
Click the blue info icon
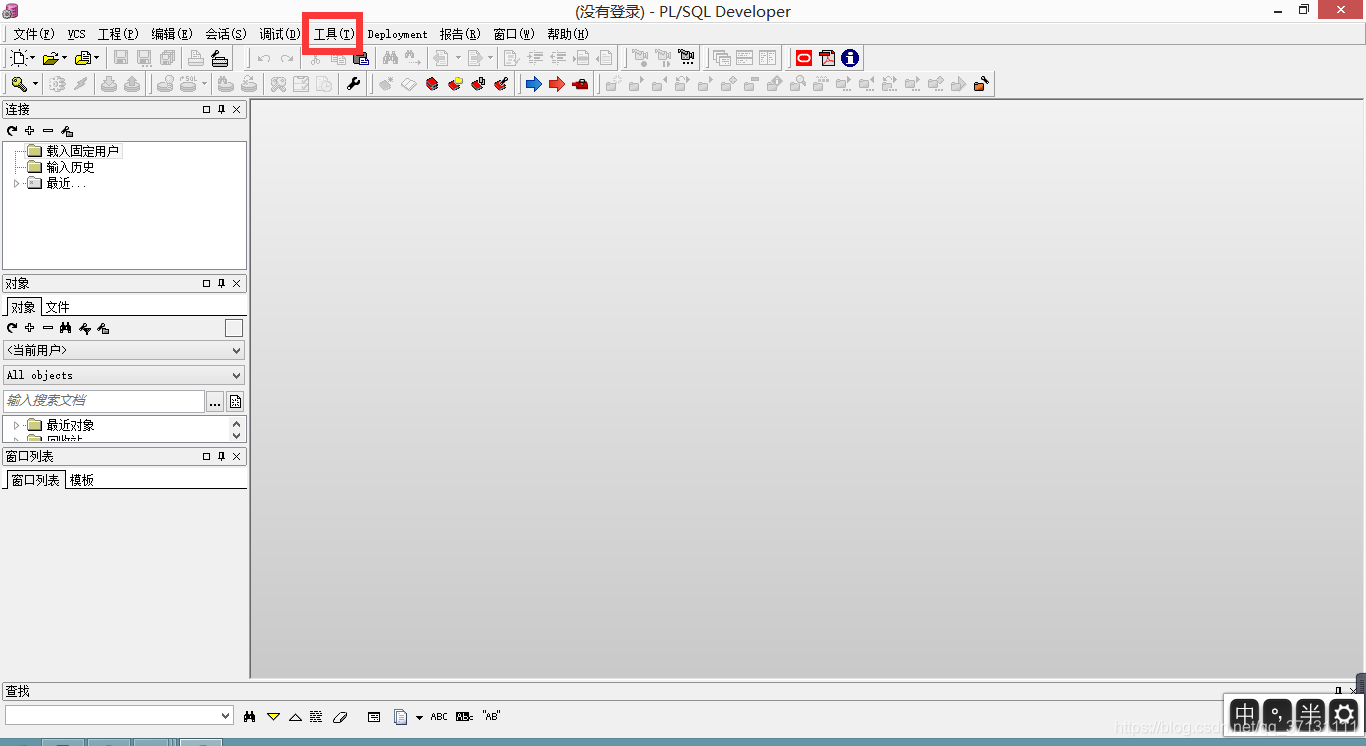tap(850, 58)
